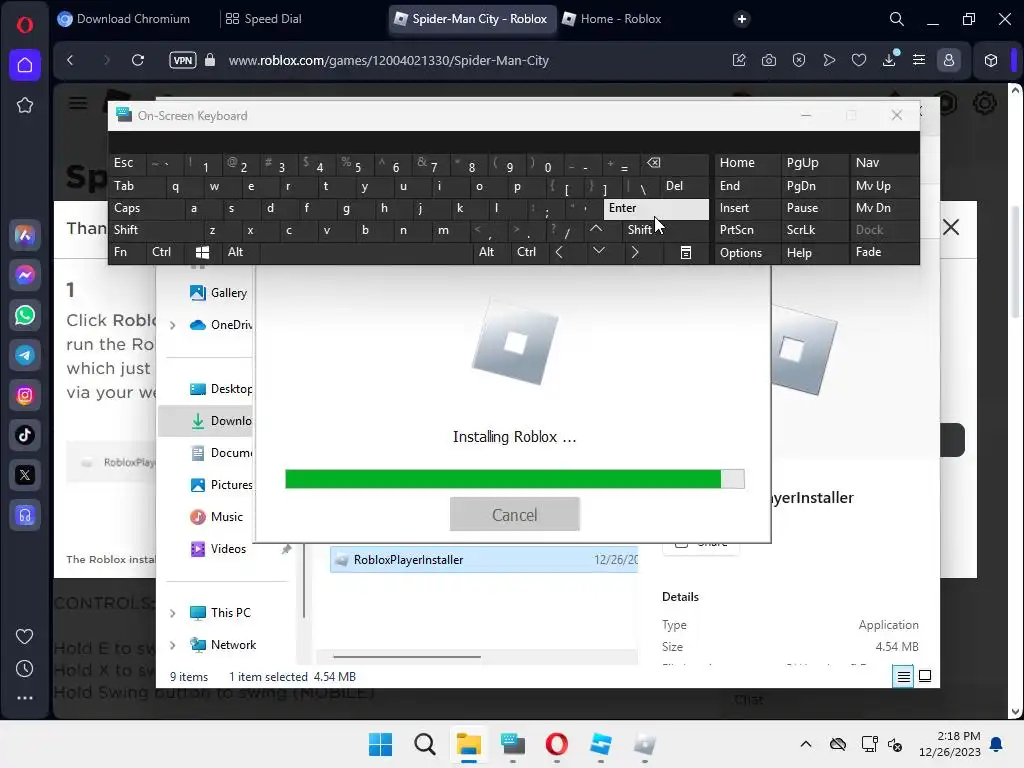Image resolution: width=1024 pixels, height=768 pixels.
Task: Open Instagram in Opera sidebar
Action: coord(25,395)
